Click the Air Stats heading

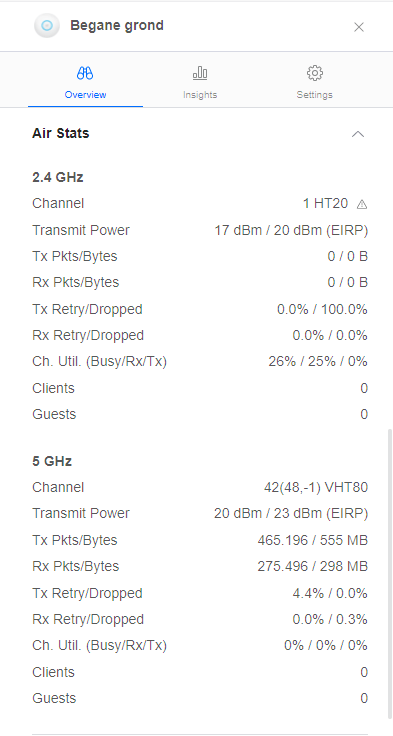(61, 133)
